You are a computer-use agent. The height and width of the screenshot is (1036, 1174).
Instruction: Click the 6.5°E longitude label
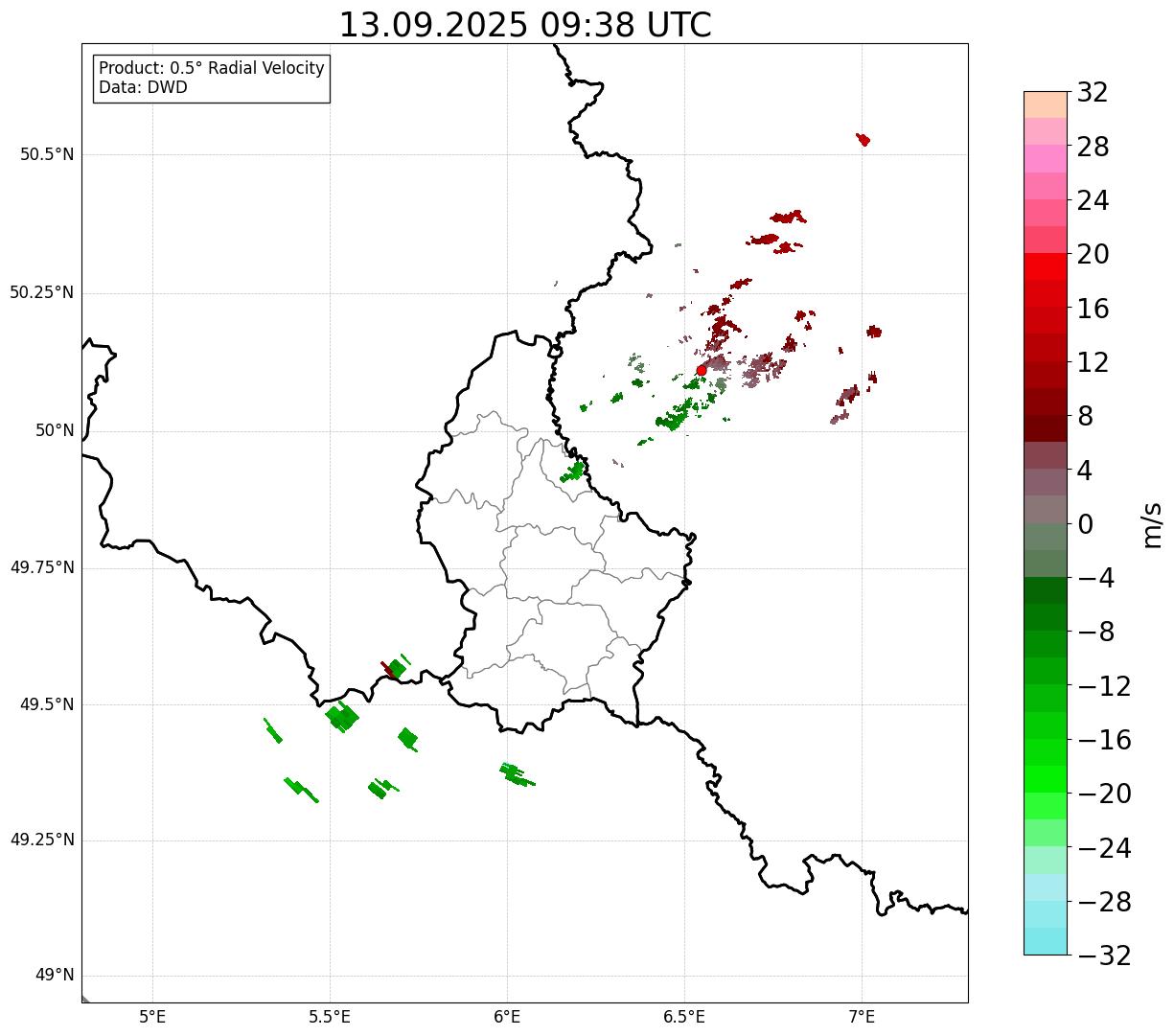point(684,1018)
